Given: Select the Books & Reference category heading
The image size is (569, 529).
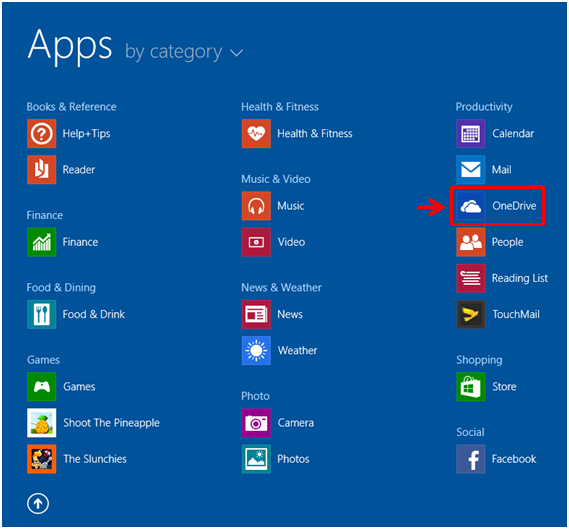Looking at the screenshot, I should [x=71, y=107].
